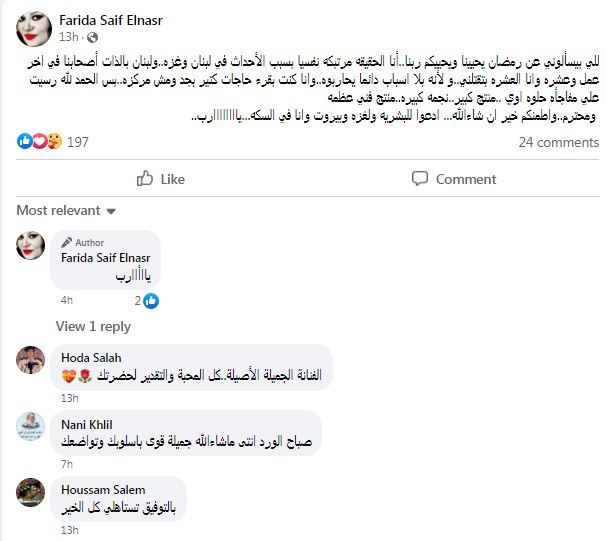Visit Houssam Salem's profile name
The image size is (607, 541).
(x=101, y=488)
